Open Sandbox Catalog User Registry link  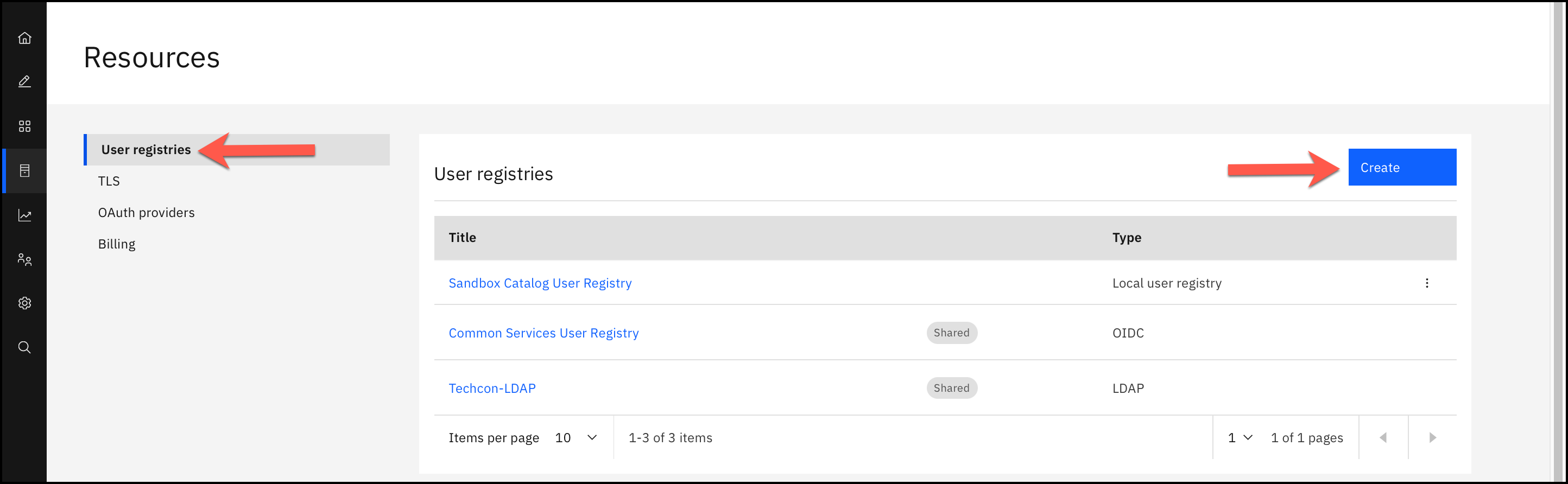click(540, 283)
